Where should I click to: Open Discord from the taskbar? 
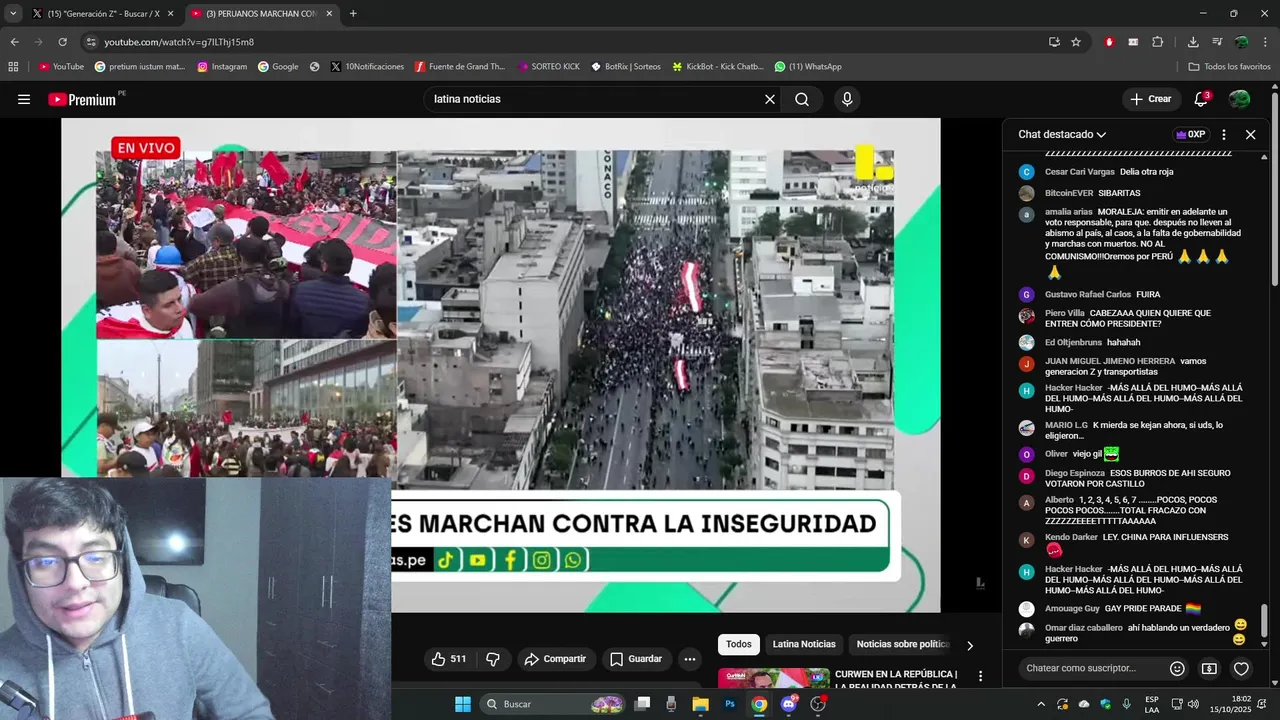pyautogui.click(x=789, y=704)
